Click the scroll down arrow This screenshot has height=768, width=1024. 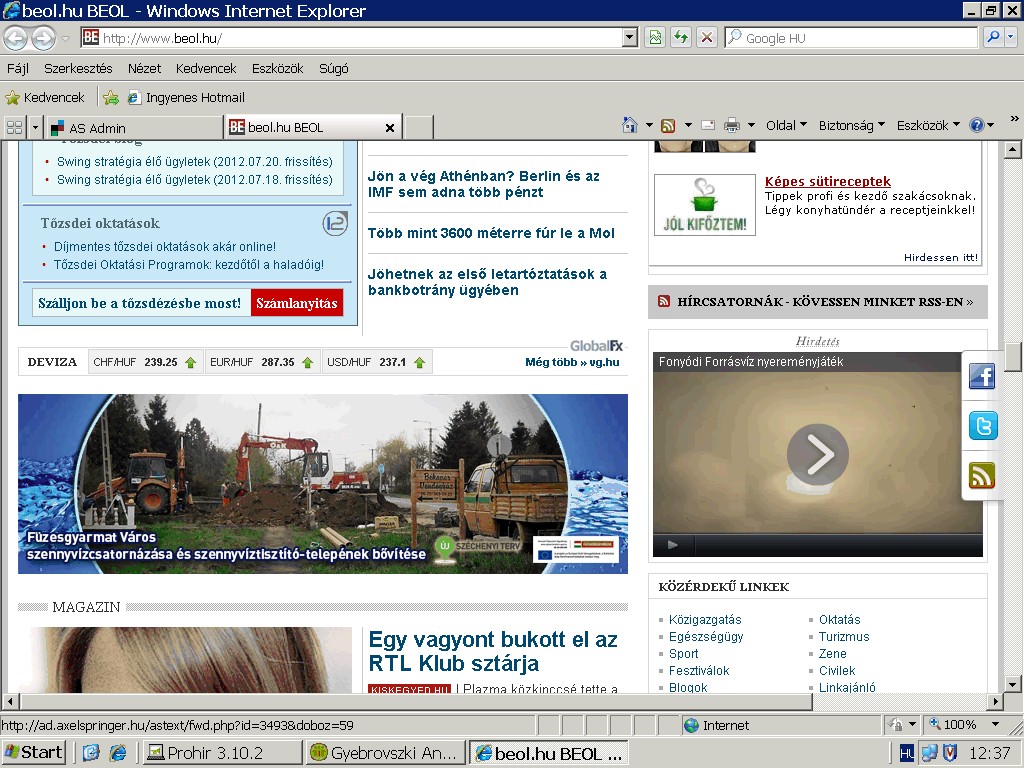1012,684
